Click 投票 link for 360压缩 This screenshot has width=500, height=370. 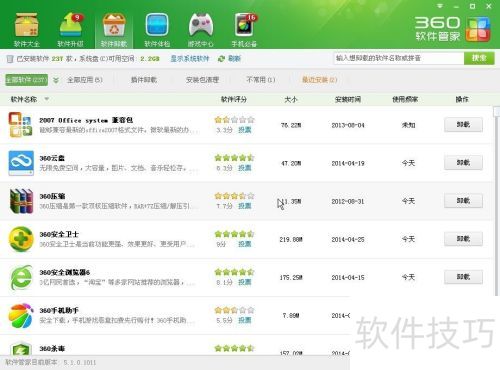point(244,206)
